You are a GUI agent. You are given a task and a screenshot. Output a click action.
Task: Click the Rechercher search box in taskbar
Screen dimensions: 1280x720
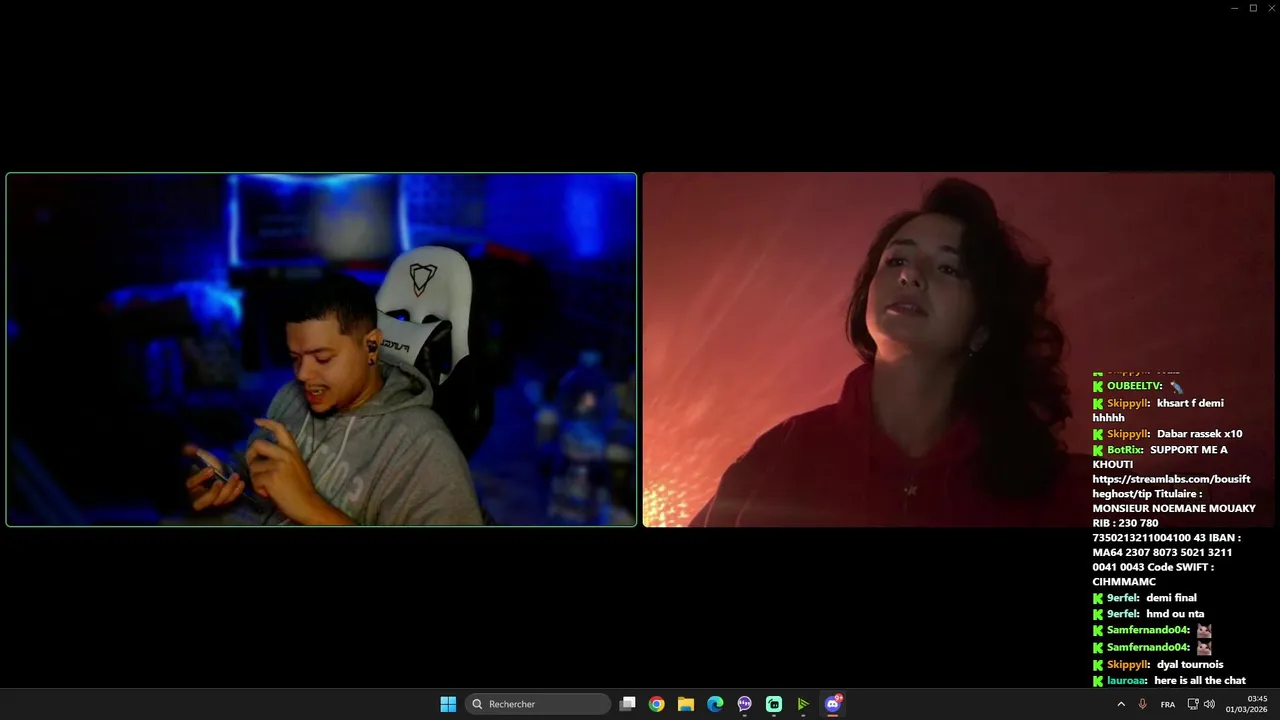(540, 704)
